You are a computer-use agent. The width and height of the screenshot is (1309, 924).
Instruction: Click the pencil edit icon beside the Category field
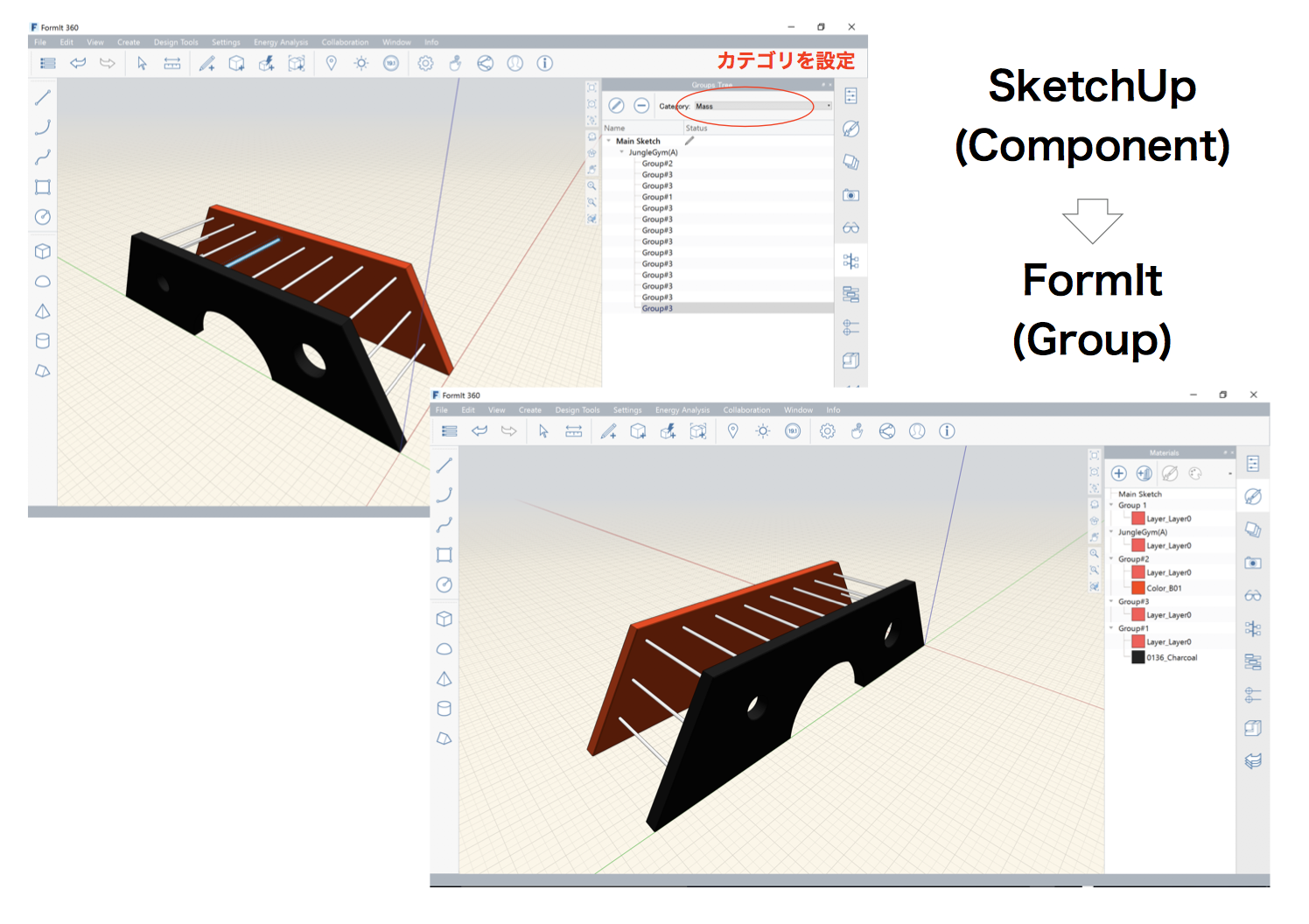[616, 106]
